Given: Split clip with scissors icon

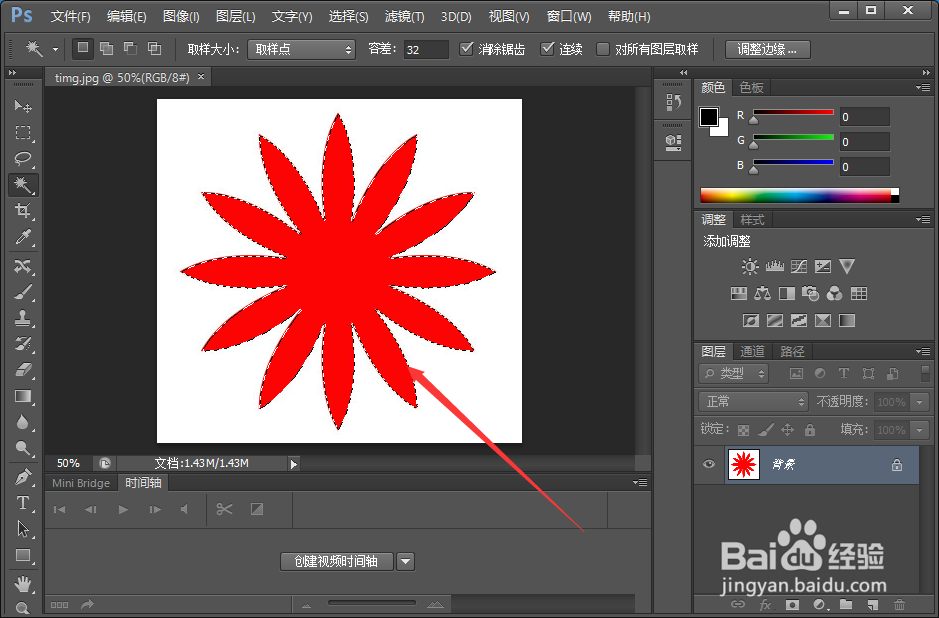Looking at the screenshot, I should pyautogui.click(x=224, y=510).
